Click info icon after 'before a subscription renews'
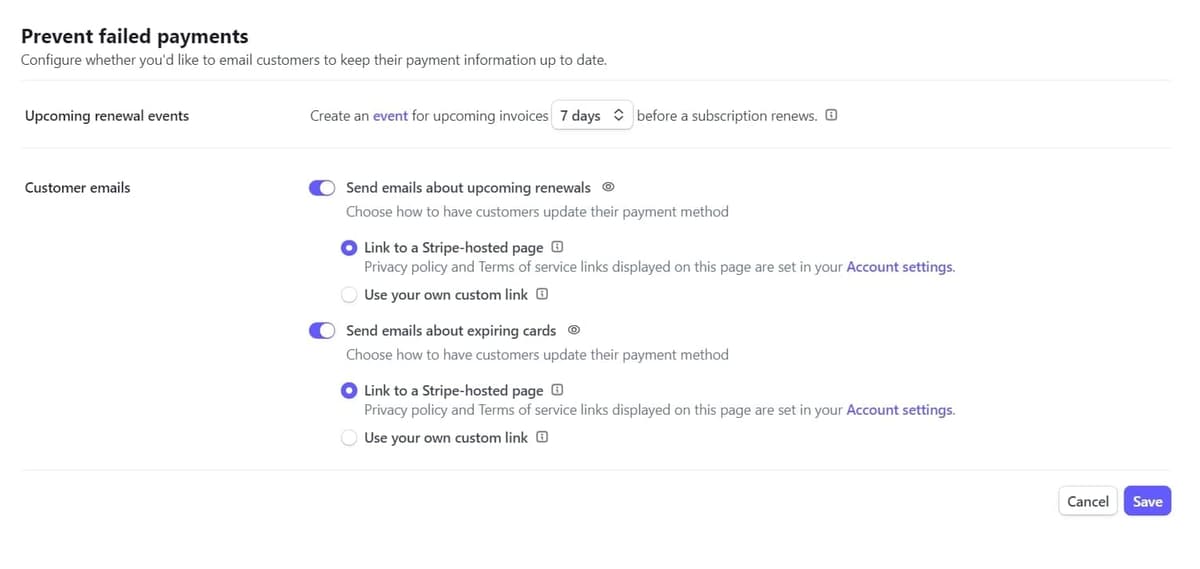This screenshot has height=569, width=1200. click(x=832, y=116)
